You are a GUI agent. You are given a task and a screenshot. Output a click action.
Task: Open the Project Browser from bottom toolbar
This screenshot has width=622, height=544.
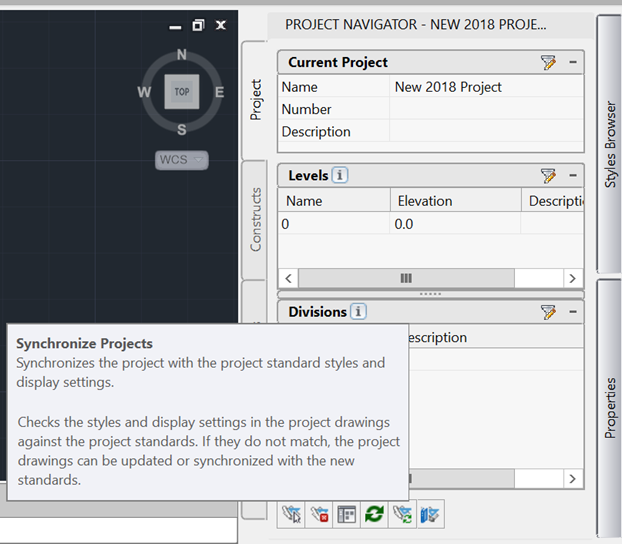click(x=291, y=514)
